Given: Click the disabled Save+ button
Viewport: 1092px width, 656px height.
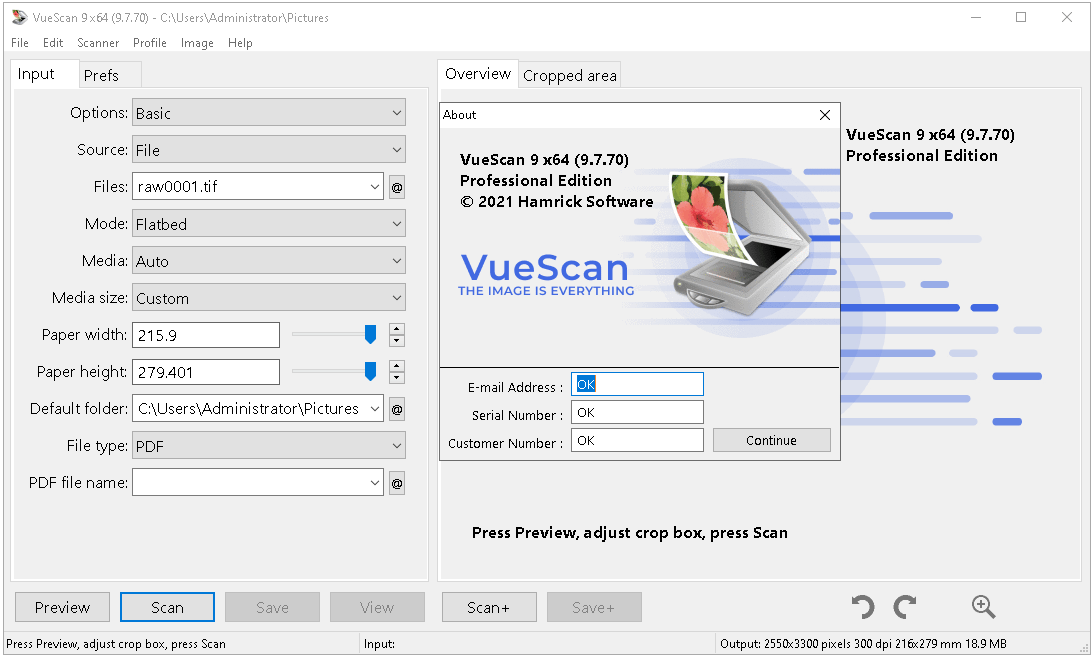Looking at the screenshot, I should pos(594,607).
